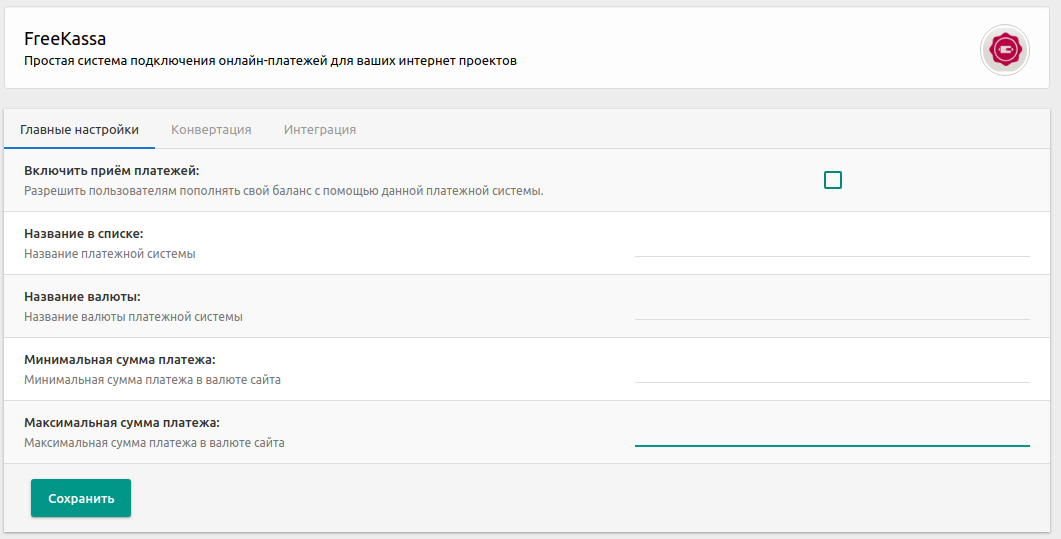Image resolution: width=1061 pixels, height=539 pixels.
Task: Click the Название валюты платежной системы hint
Action: (x=133, y=317)
